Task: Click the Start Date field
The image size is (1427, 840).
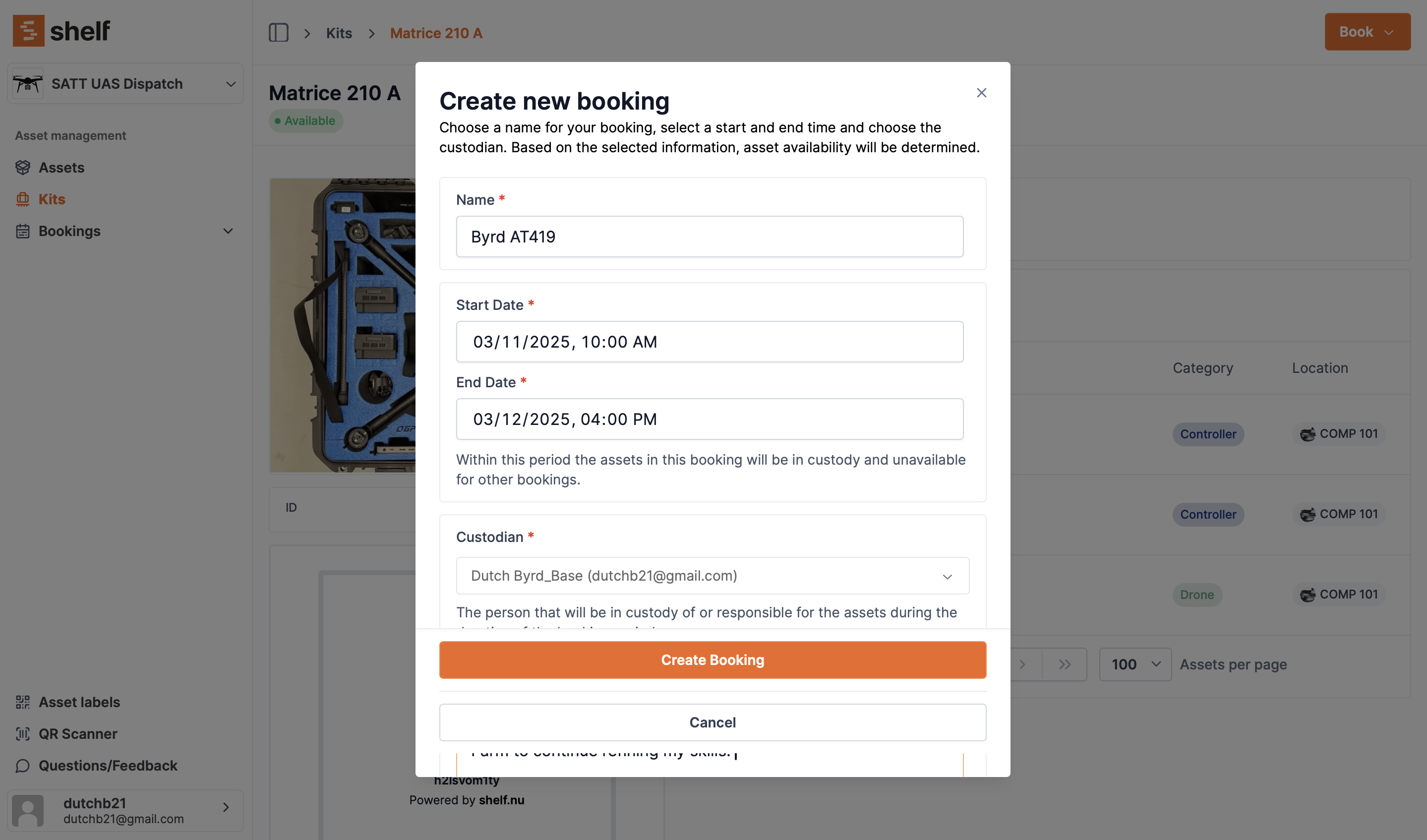Action: (709, 341)
